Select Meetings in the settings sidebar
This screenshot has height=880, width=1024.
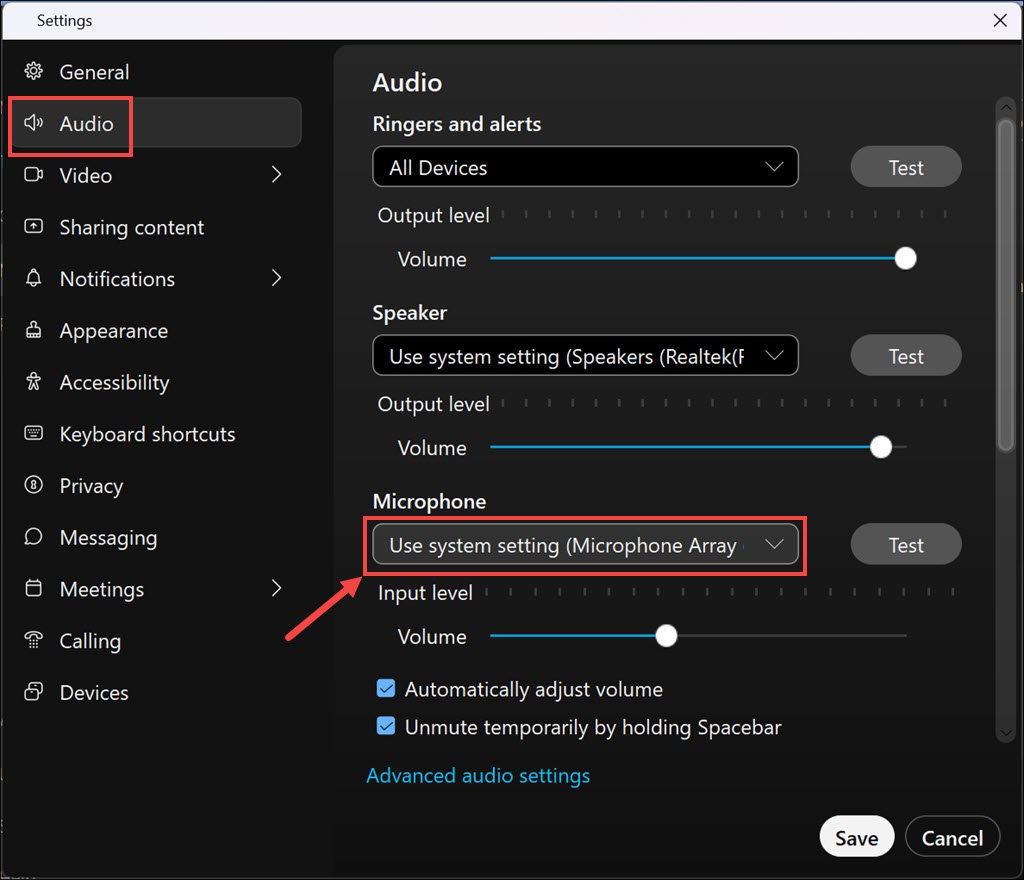(101, 589)
